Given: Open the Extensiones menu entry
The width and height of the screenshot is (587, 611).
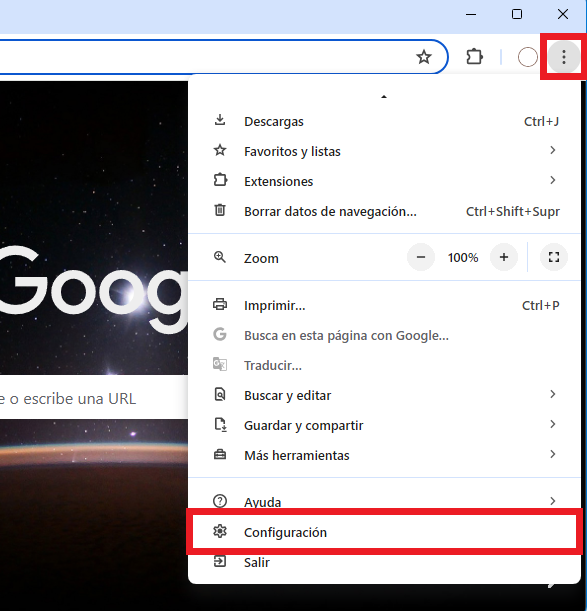Looking at the screenshot, I should pos(384,181).
